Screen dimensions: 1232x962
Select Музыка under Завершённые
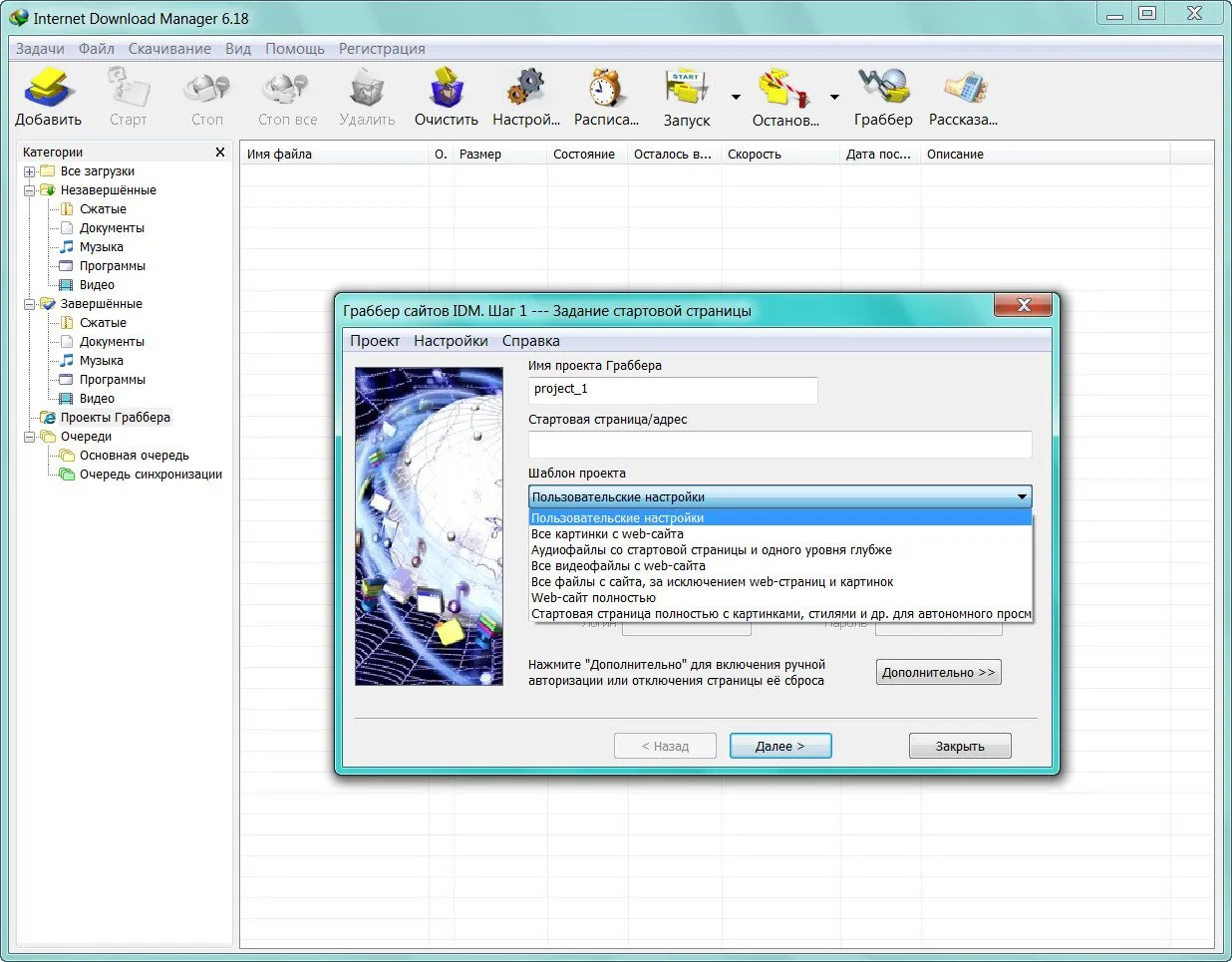[102, 361]
